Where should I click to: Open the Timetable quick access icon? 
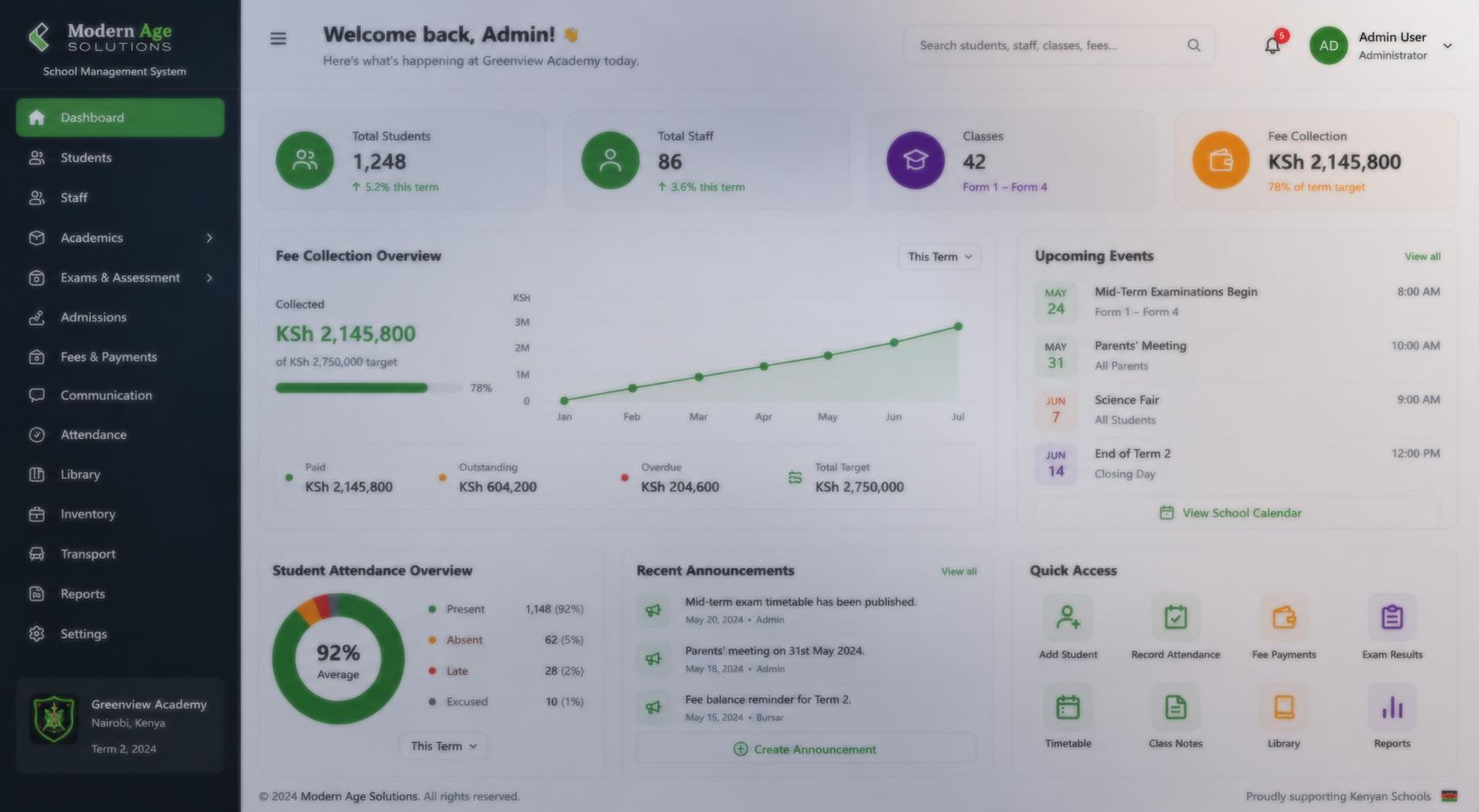point(1067,707)
